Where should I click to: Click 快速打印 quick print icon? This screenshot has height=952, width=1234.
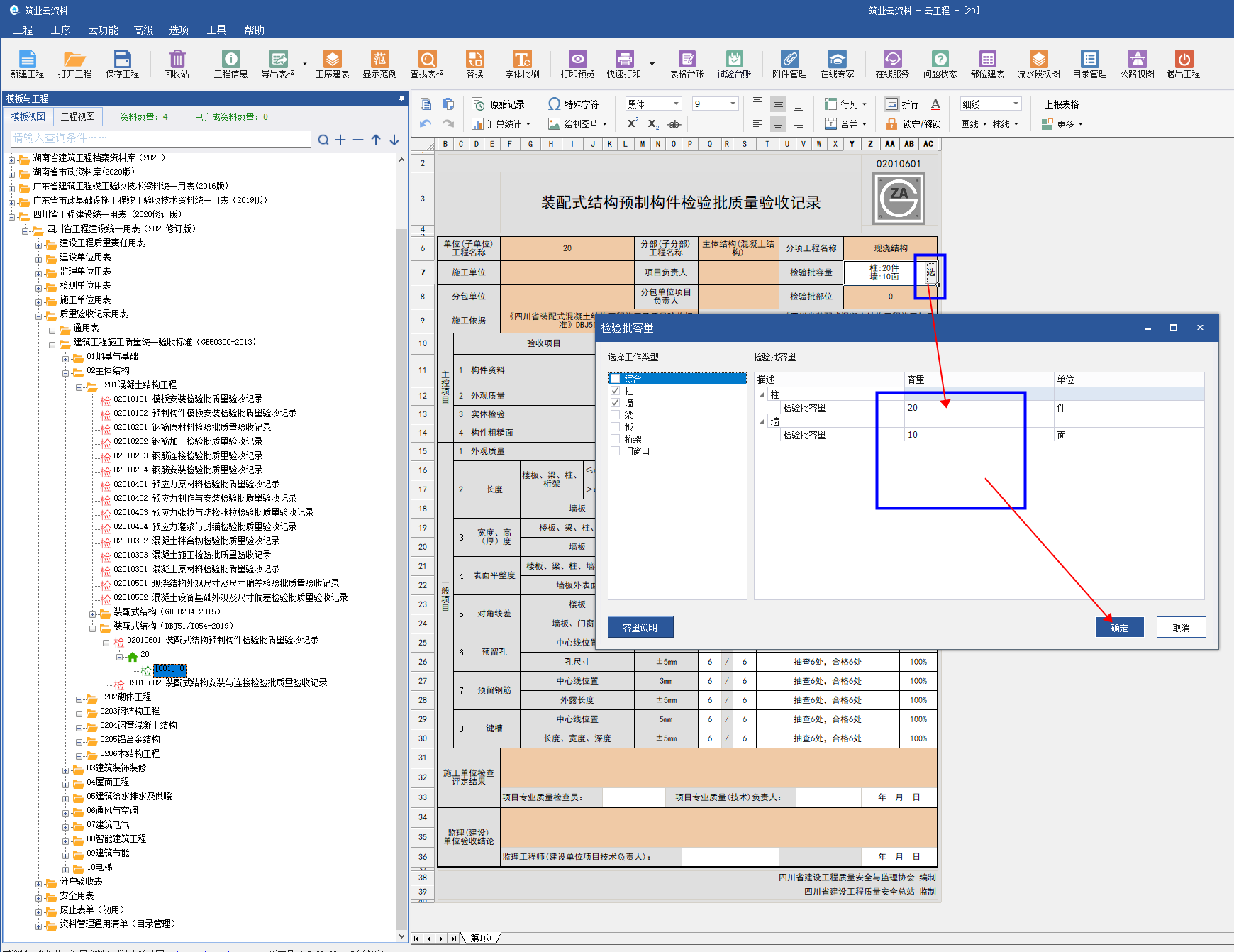pyautogui.click(x=624, y=65)
